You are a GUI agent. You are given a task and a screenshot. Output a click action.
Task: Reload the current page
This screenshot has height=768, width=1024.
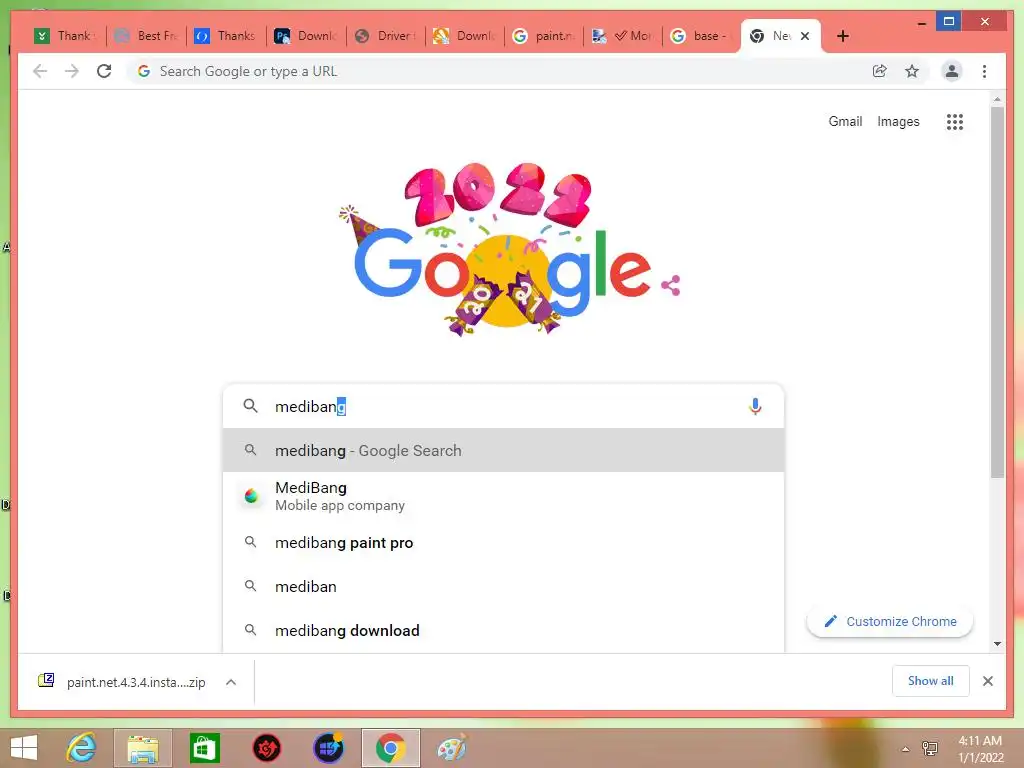(x=104, y=71)
